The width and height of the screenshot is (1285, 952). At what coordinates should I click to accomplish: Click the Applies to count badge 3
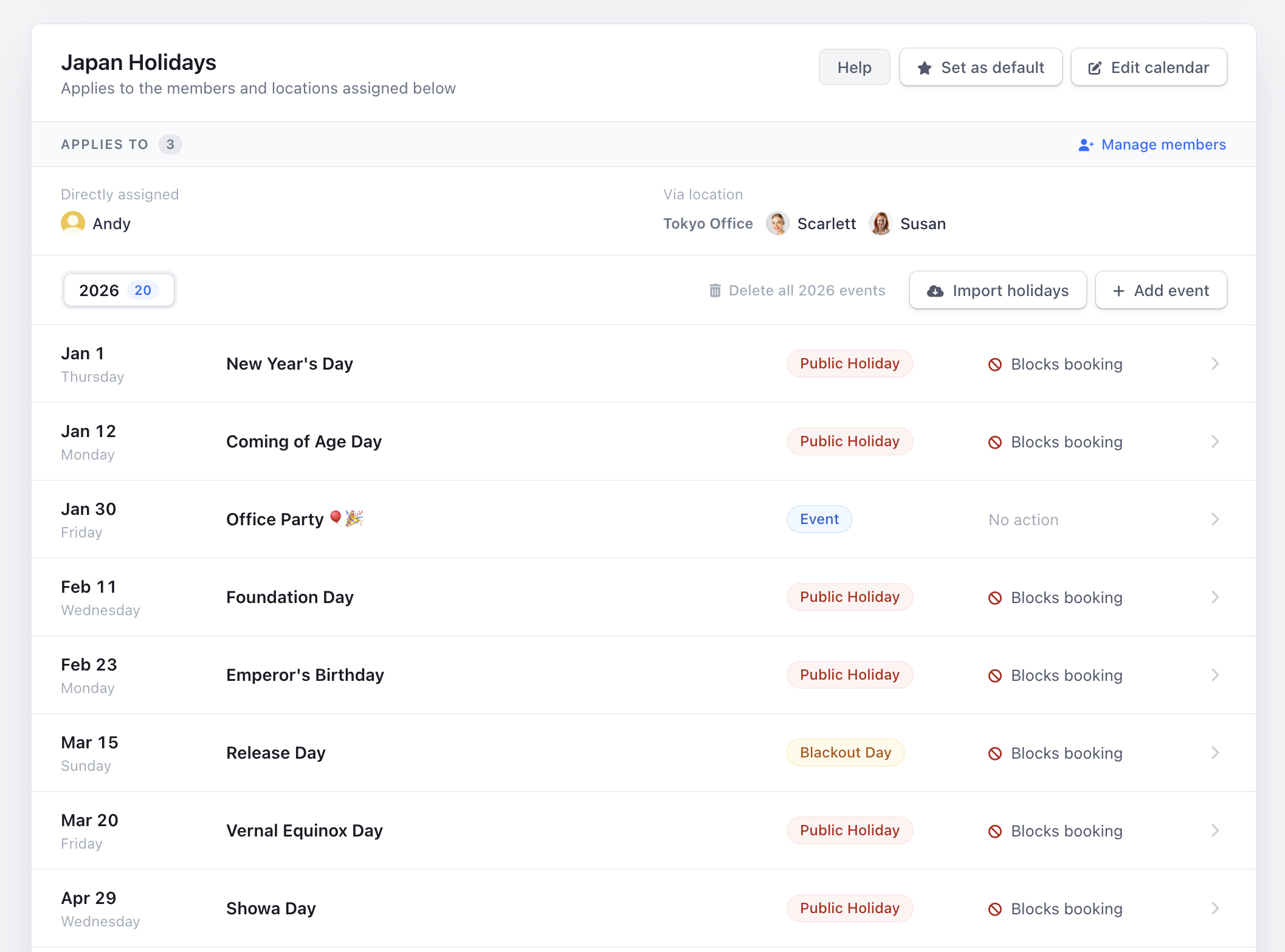pyautogui.click(x=170, y=145)
